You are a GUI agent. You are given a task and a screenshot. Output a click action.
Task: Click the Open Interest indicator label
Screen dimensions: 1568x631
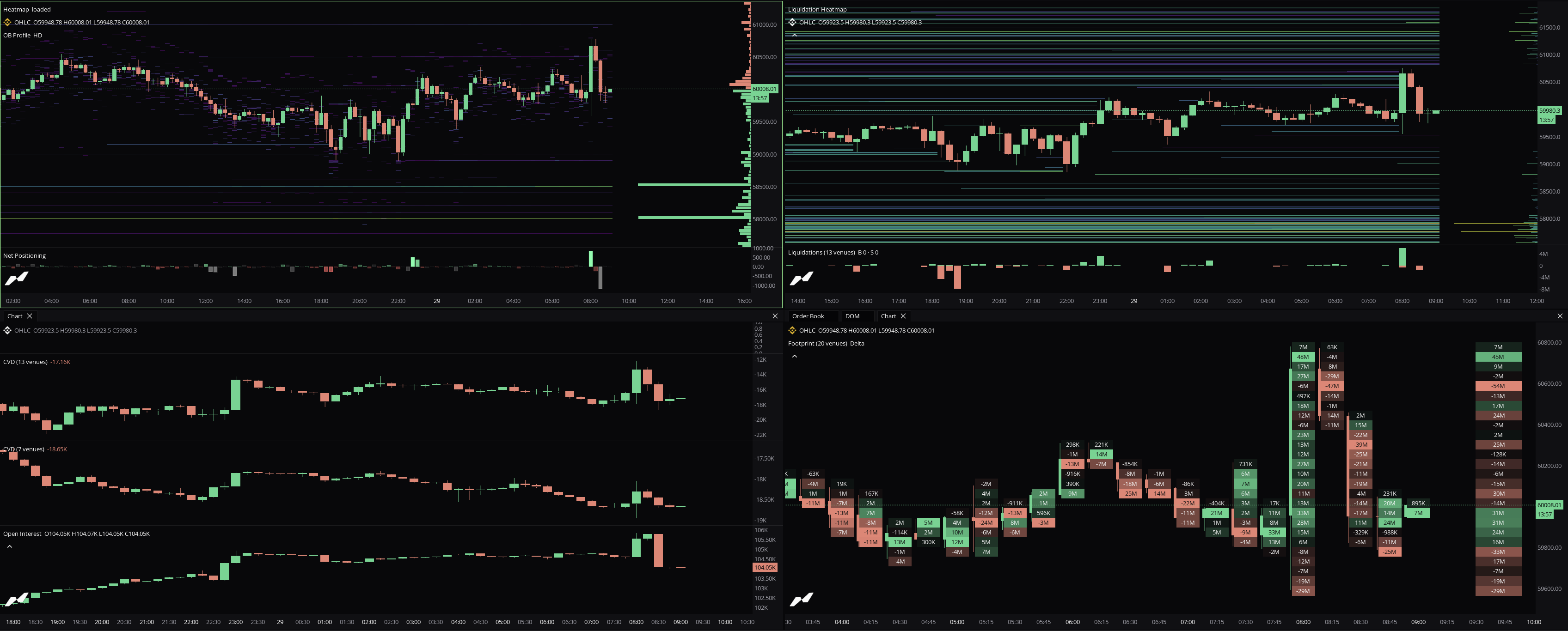point(22,534)
